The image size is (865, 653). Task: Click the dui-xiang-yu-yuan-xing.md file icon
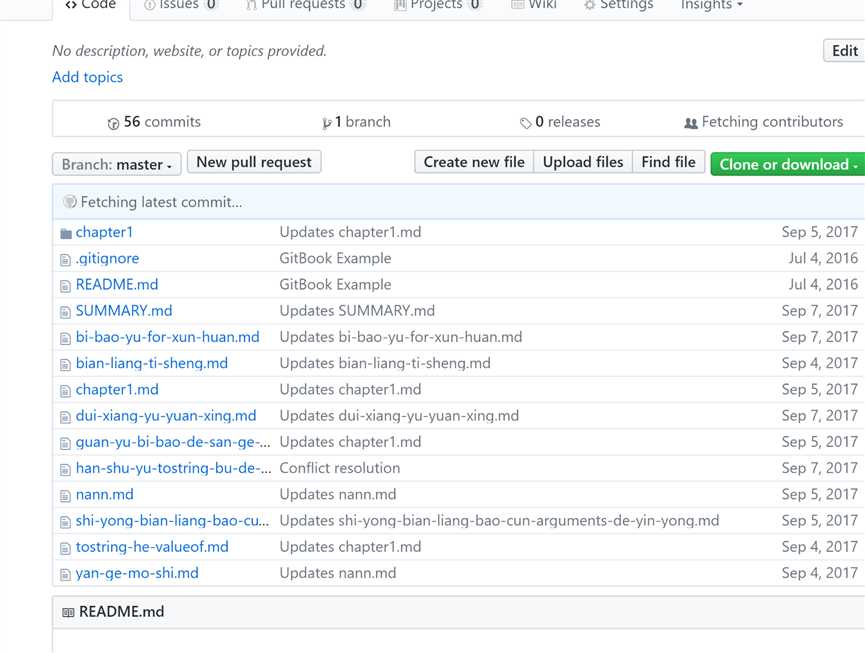65,417
